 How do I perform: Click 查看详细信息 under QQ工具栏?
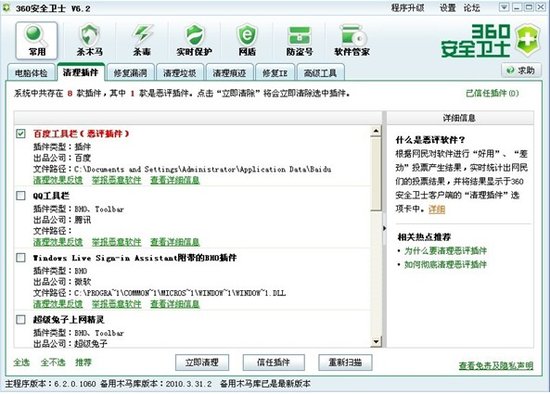pyautogui.click(x=175, y=242)
